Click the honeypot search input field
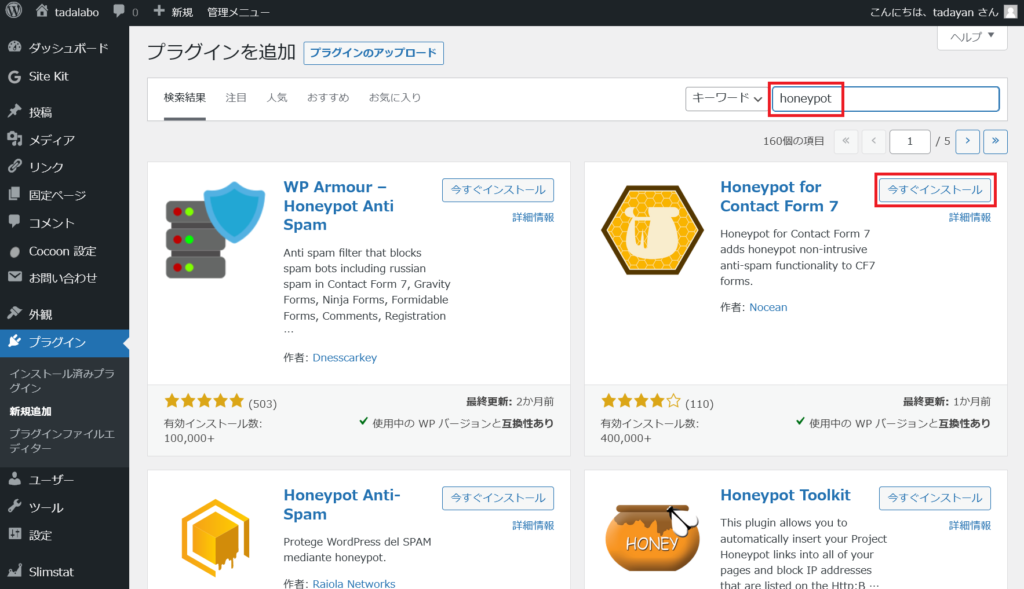The height and width of the screenshot is (589, 1024). (x=885, y=98)
